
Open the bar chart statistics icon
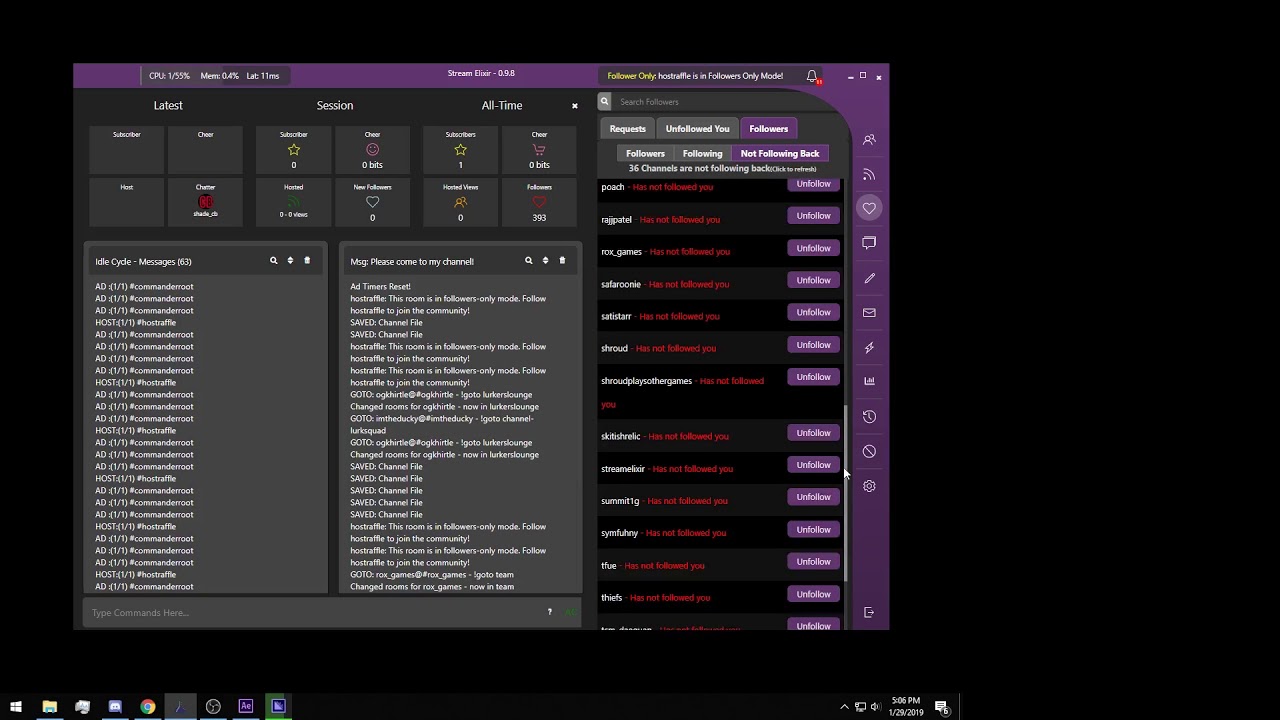869,381
